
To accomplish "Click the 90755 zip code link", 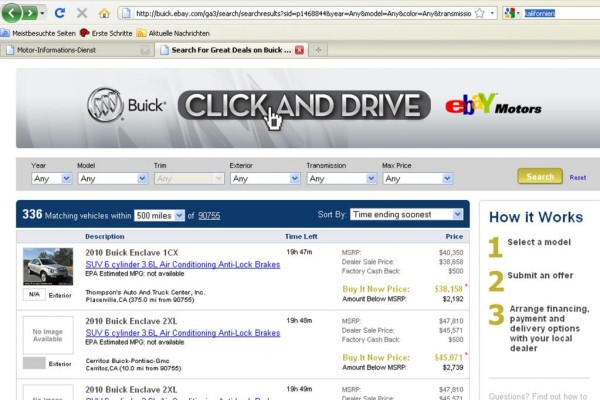I will (209, 216).
